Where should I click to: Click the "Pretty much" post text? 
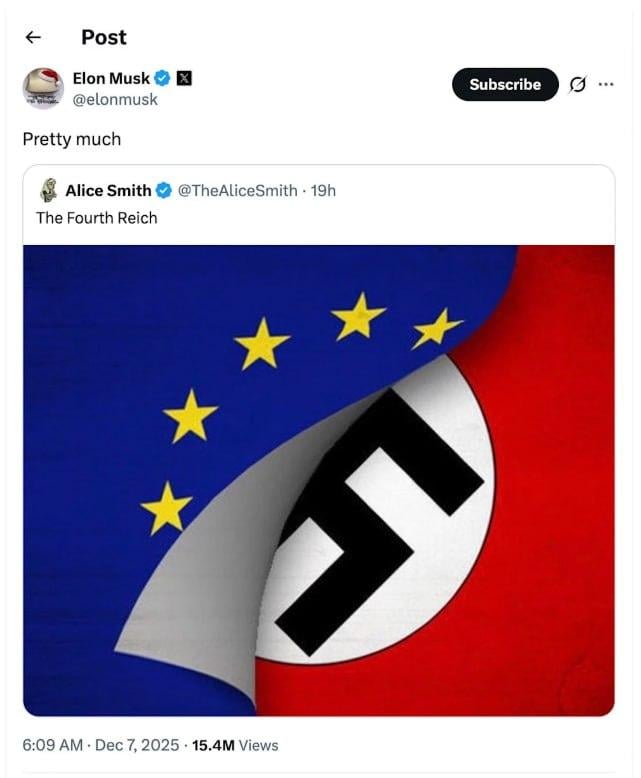tap(72, 139)
